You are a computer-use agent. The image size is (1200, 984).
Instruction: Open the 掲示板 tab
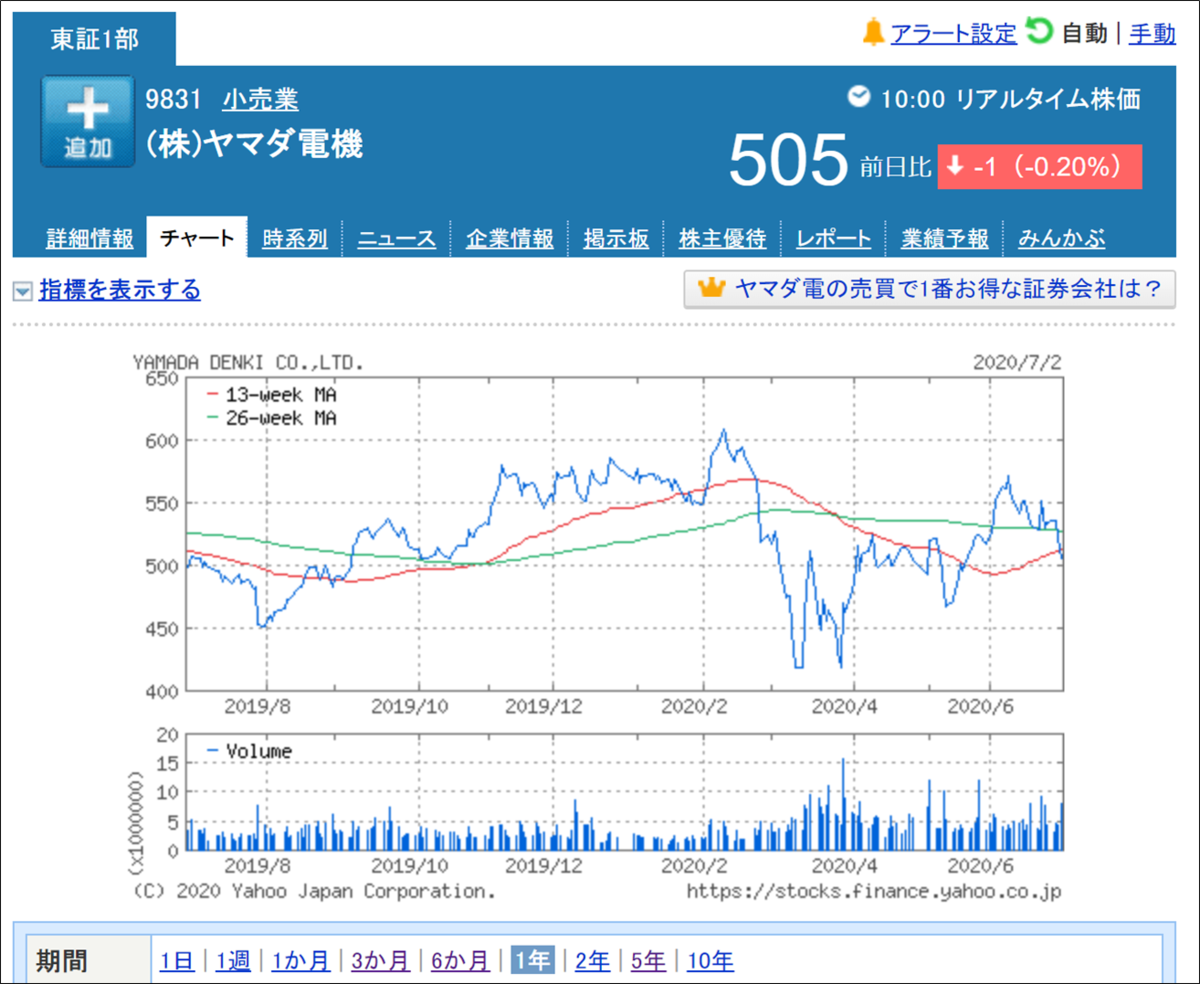[x=616, y=239]
